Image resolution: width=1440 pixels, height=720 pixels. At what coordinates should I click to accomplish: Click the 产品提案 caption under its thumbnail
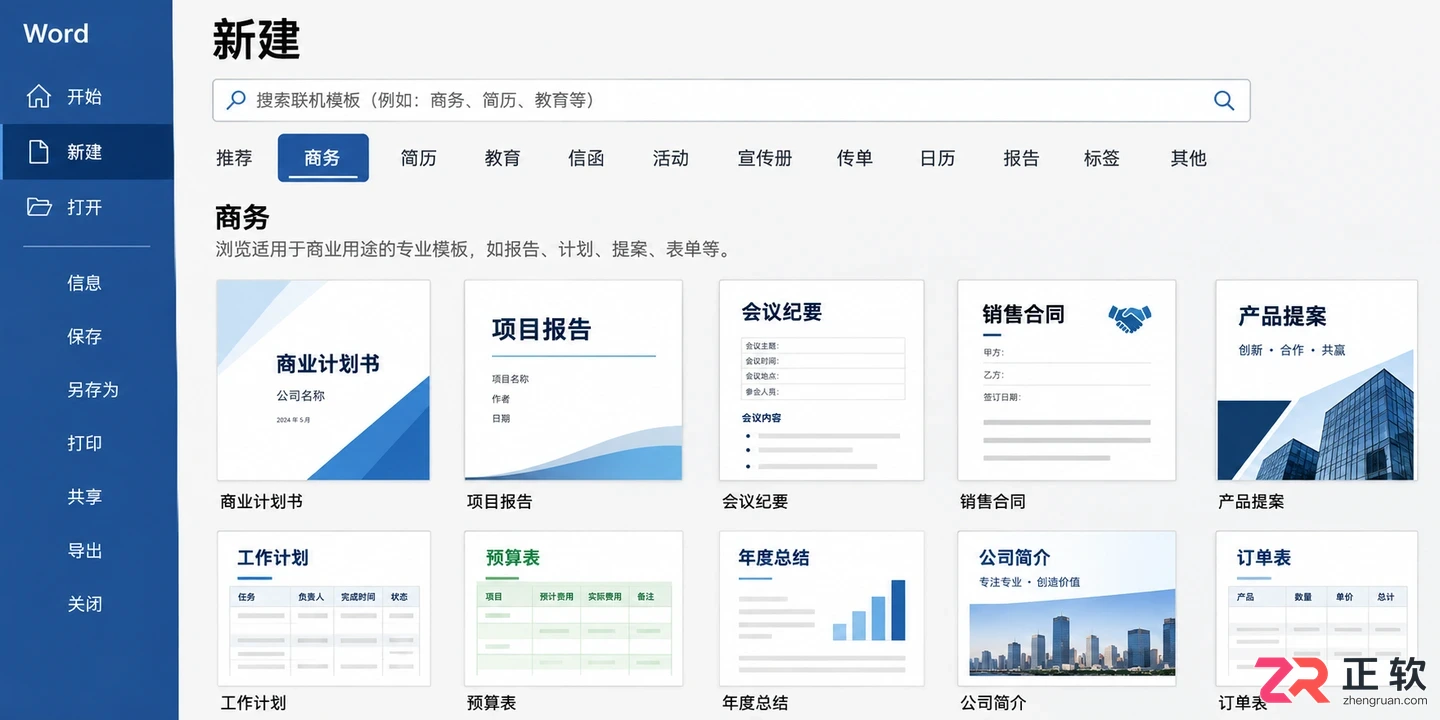(x=1251, y=502)
